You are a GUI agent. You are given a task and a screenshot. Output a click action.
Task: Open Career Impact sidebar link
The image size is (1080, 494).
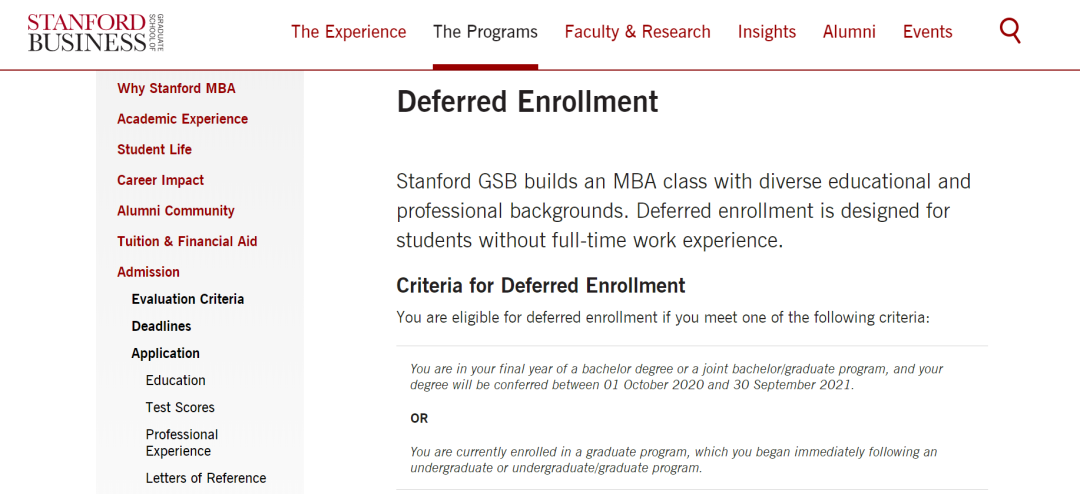[160, 181]
